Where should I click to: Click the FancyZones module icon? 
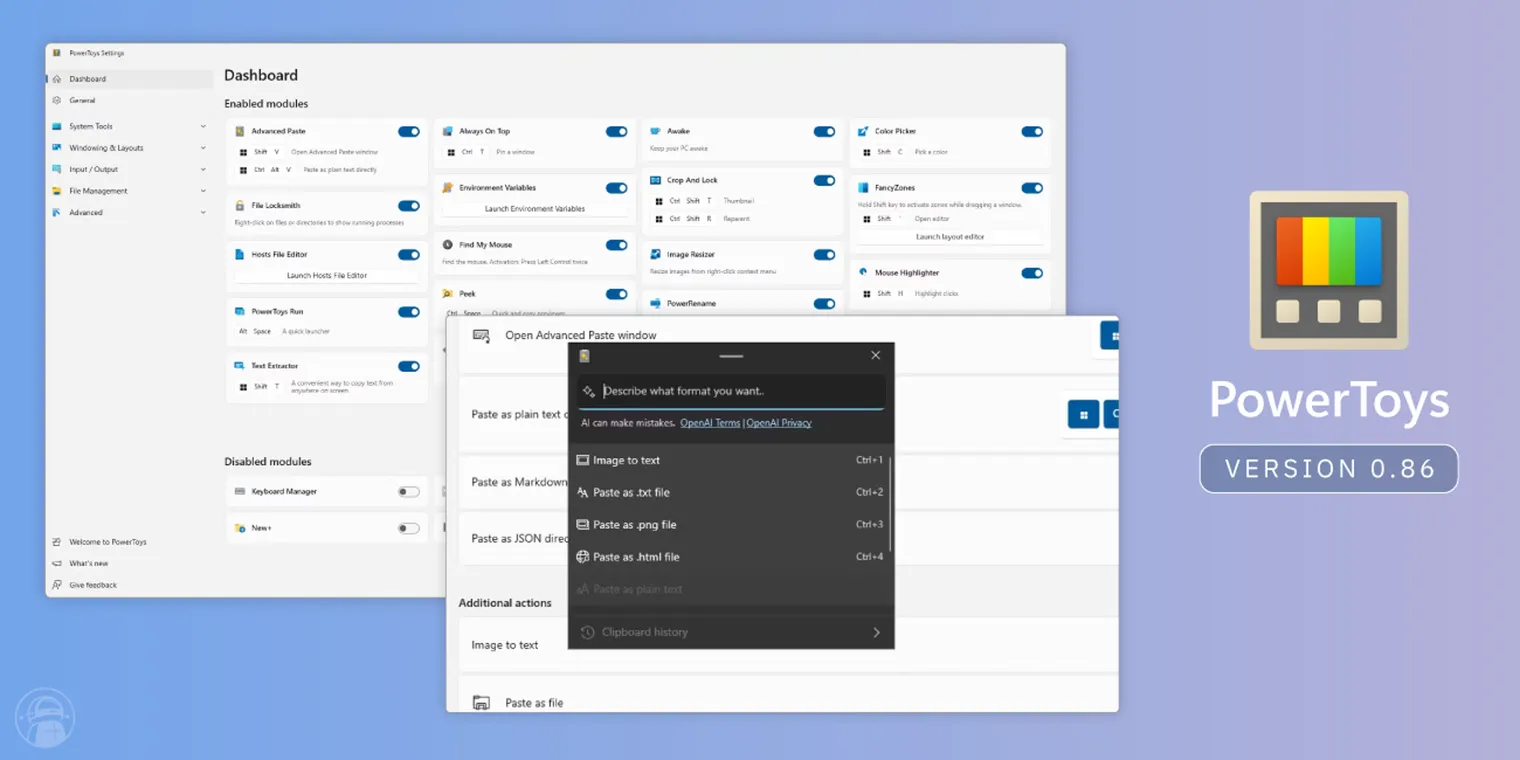tap(864, 187)
